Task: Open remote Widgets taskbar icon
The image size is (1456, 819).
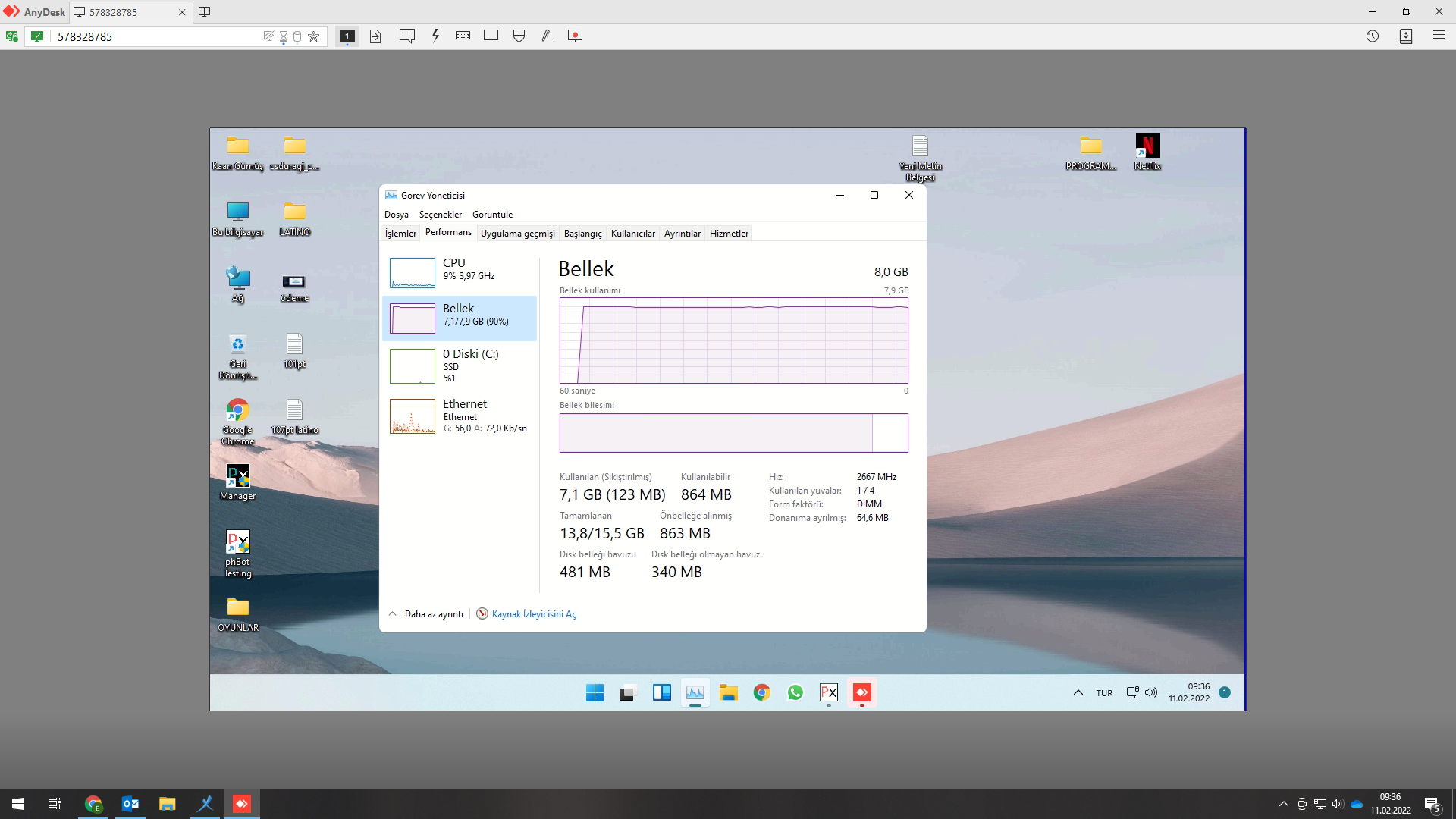Action: click(662, 692)
